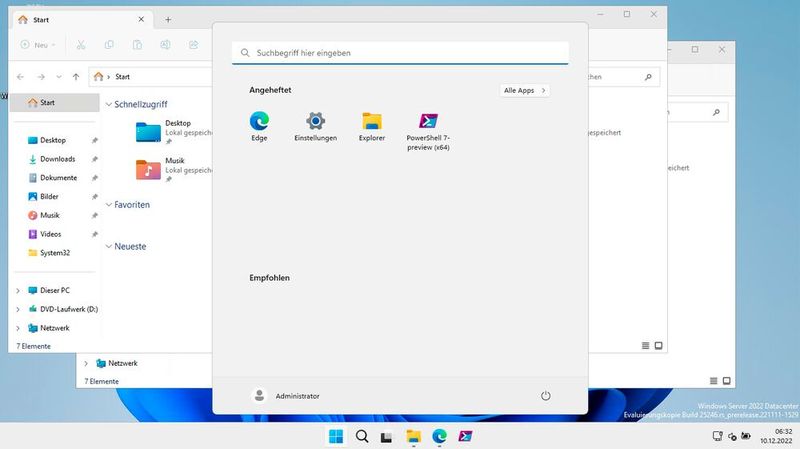Viewport: 800px width, 449px height.
Task: Click the network icon in system tray
Action: (x=717, y=436)
